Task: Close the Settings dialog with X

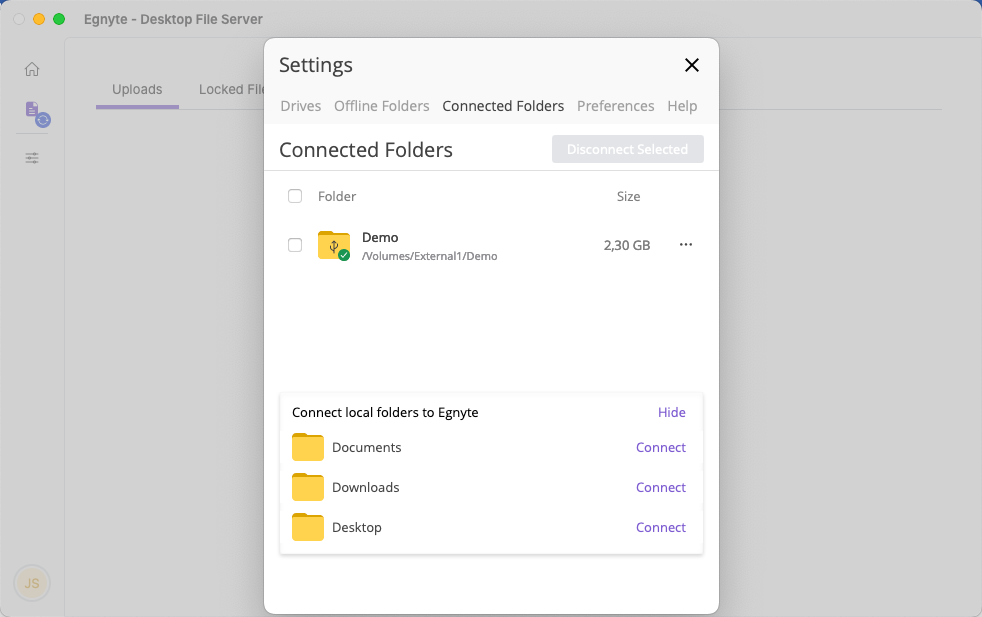Action: click(691, 65)
